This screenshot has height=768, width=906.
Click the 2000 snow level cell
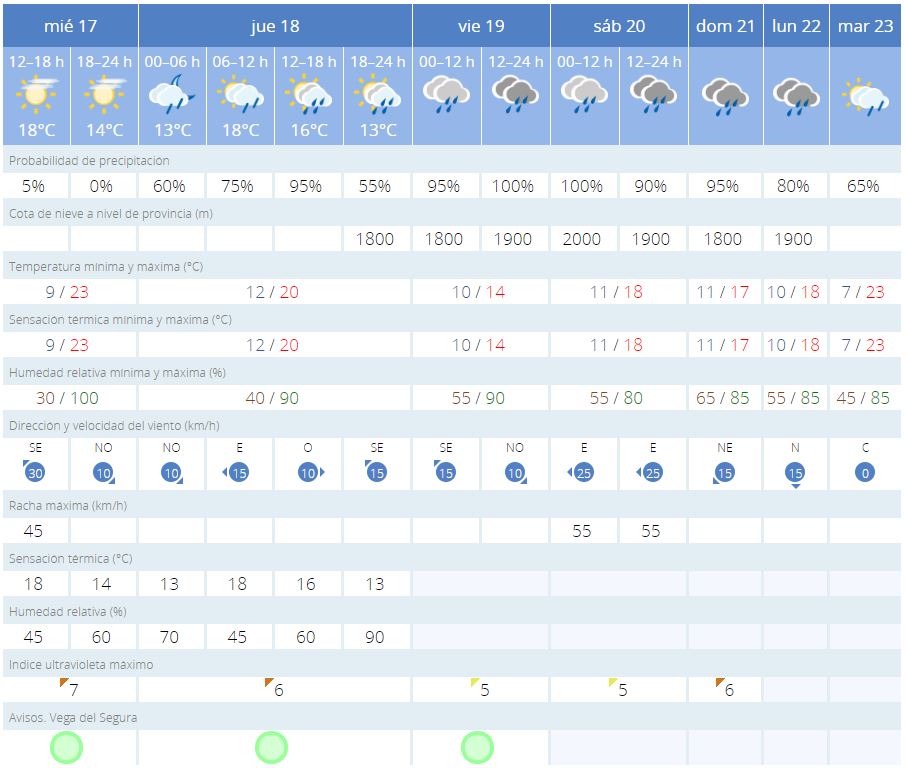(x=582, y=239)
